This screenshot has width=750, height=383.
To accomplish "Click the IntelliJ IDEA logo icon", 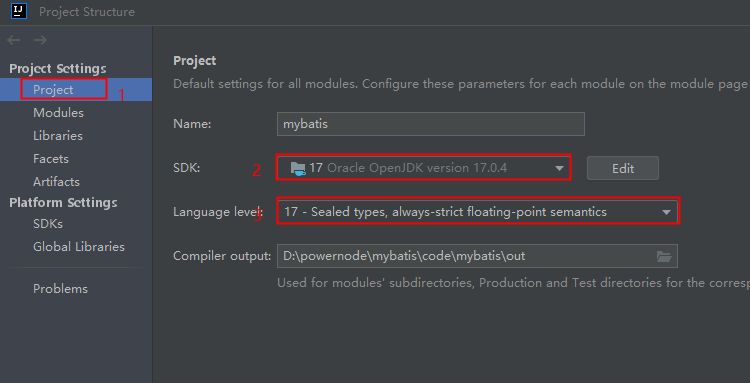I will coord(19,11).
